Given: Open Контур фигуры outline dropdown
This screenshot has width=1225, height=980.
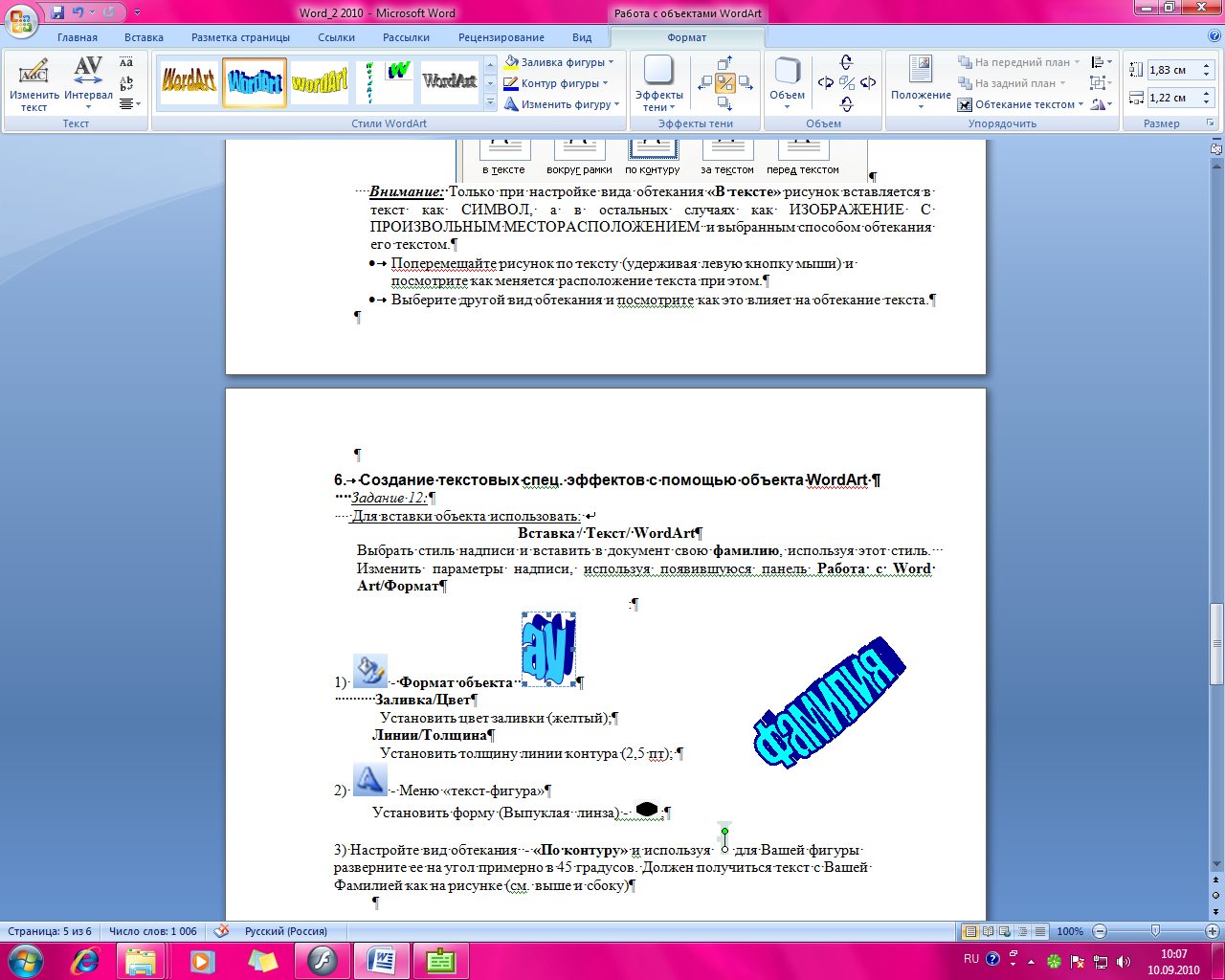Looking at the screenshot, I should pyautogui.click(x=557, y=83).
